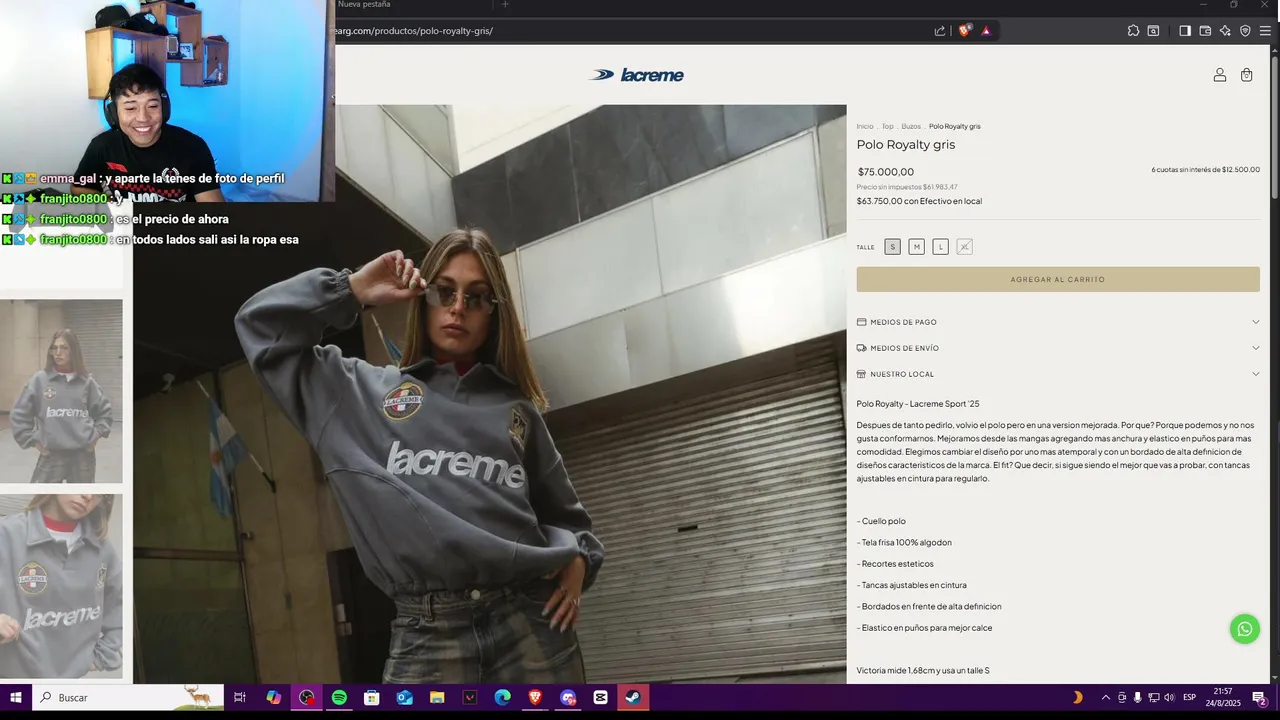1280x720 pixels.
Task: Go to Inicio in the breadcrumb
Action: pyautogui.click(x=865, y=126)
